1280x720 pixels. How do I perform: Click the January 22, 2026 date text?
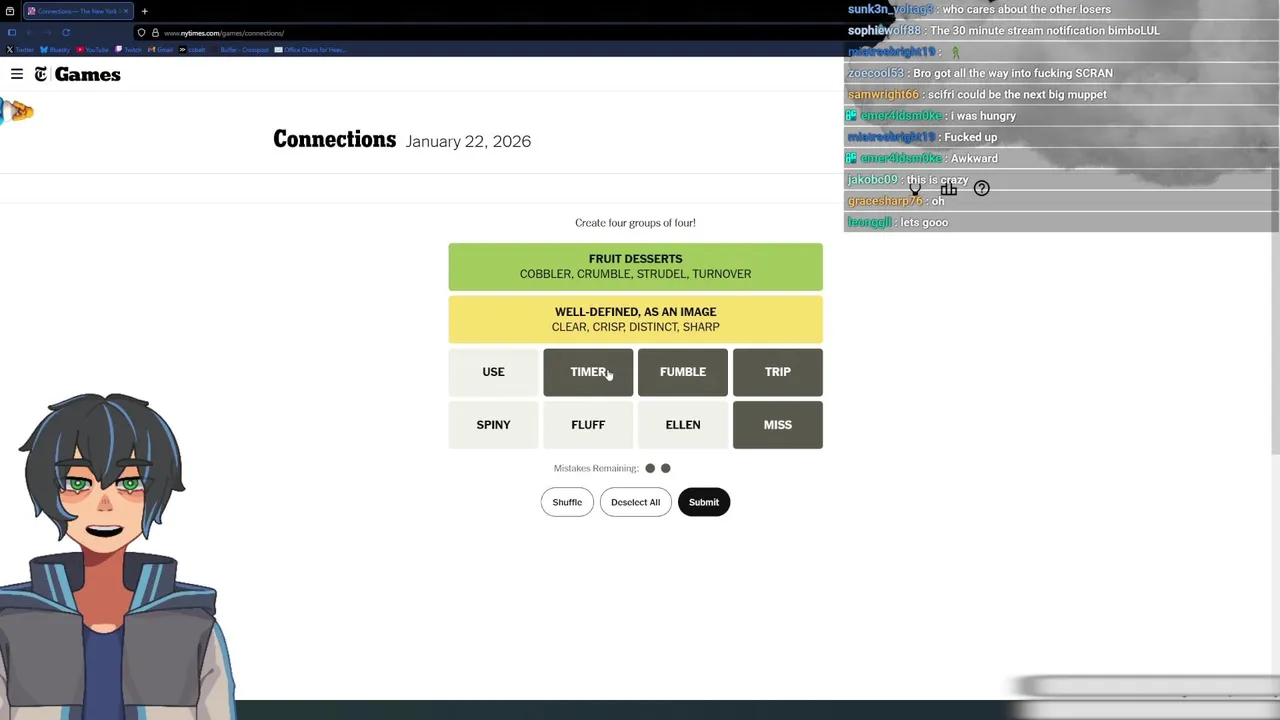(x=468, y=141)
